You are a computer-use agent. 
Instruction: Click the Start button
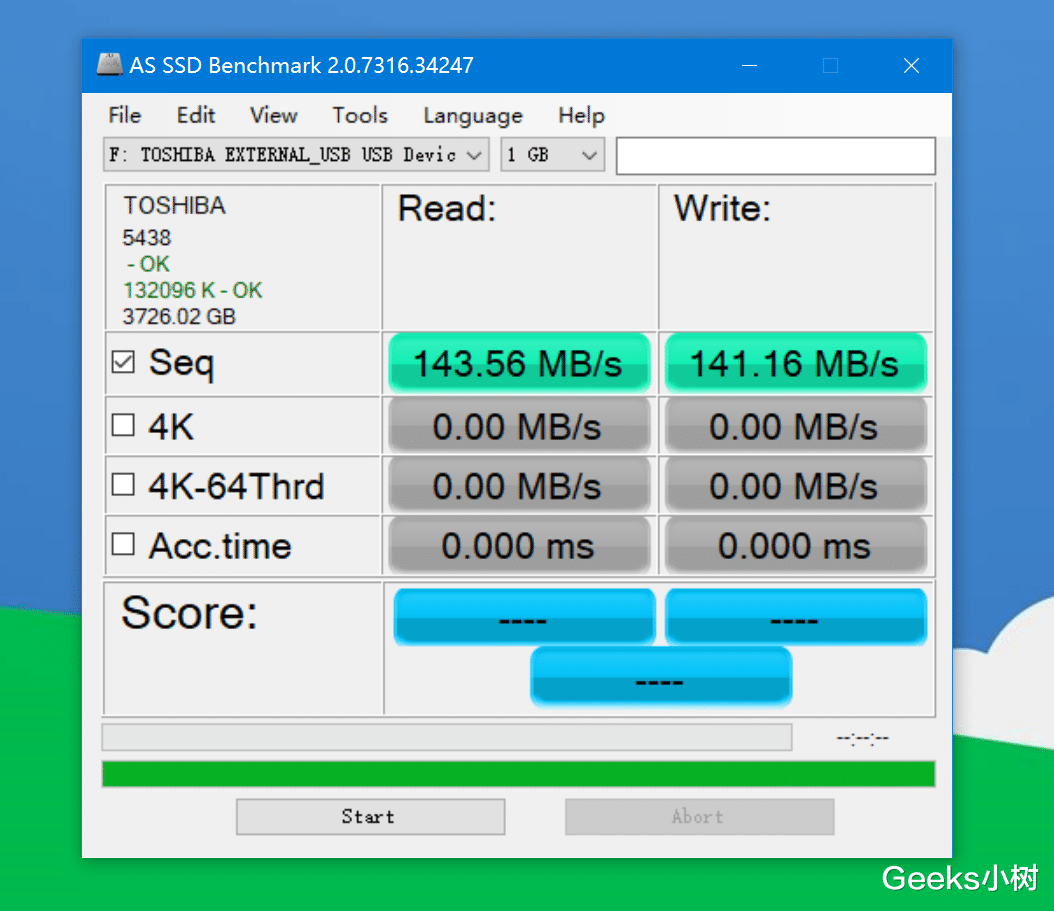pos(370,817)
